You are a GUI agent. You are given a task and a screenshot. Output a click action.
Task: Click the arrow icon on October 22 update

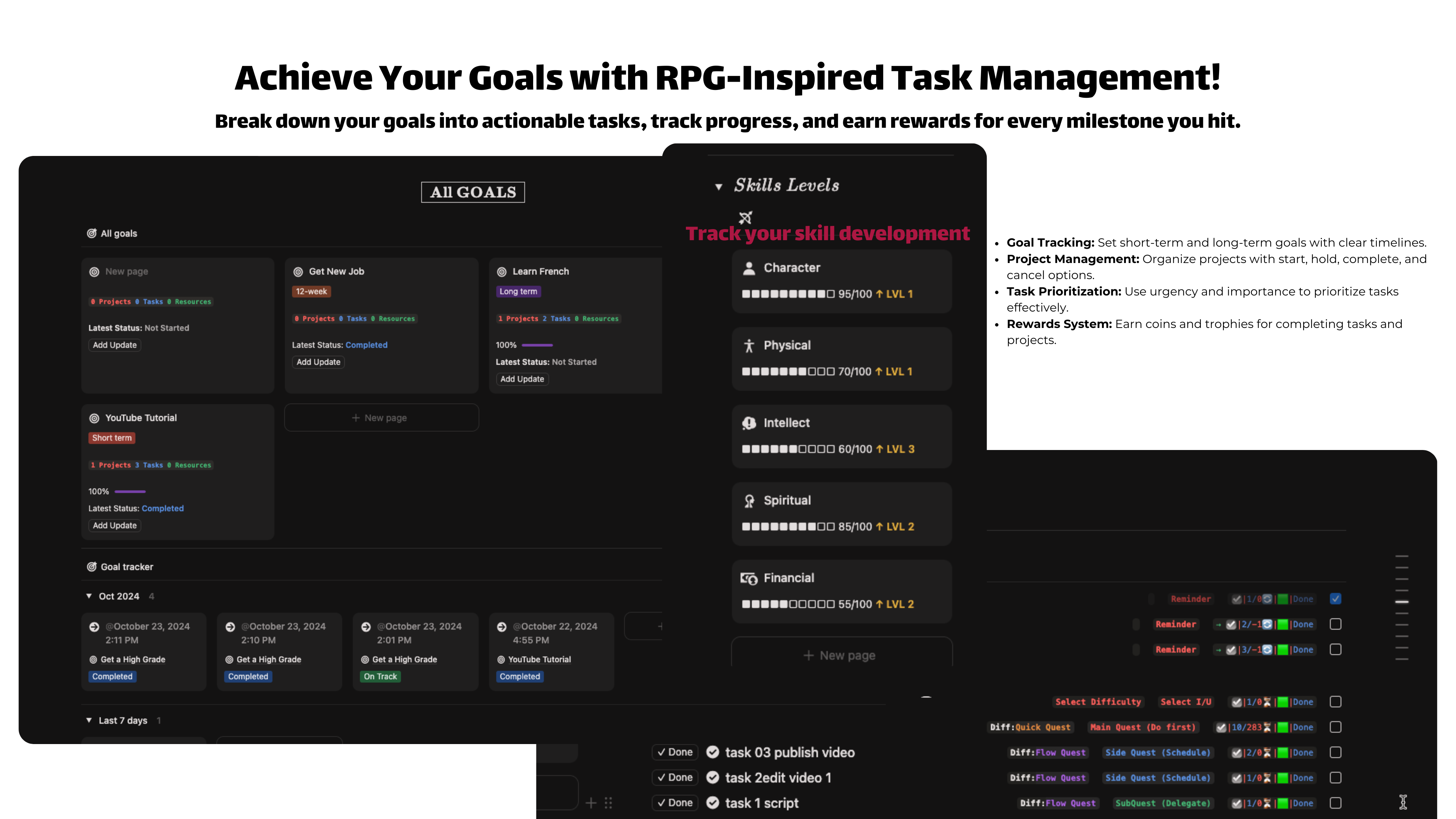[501, 627]
